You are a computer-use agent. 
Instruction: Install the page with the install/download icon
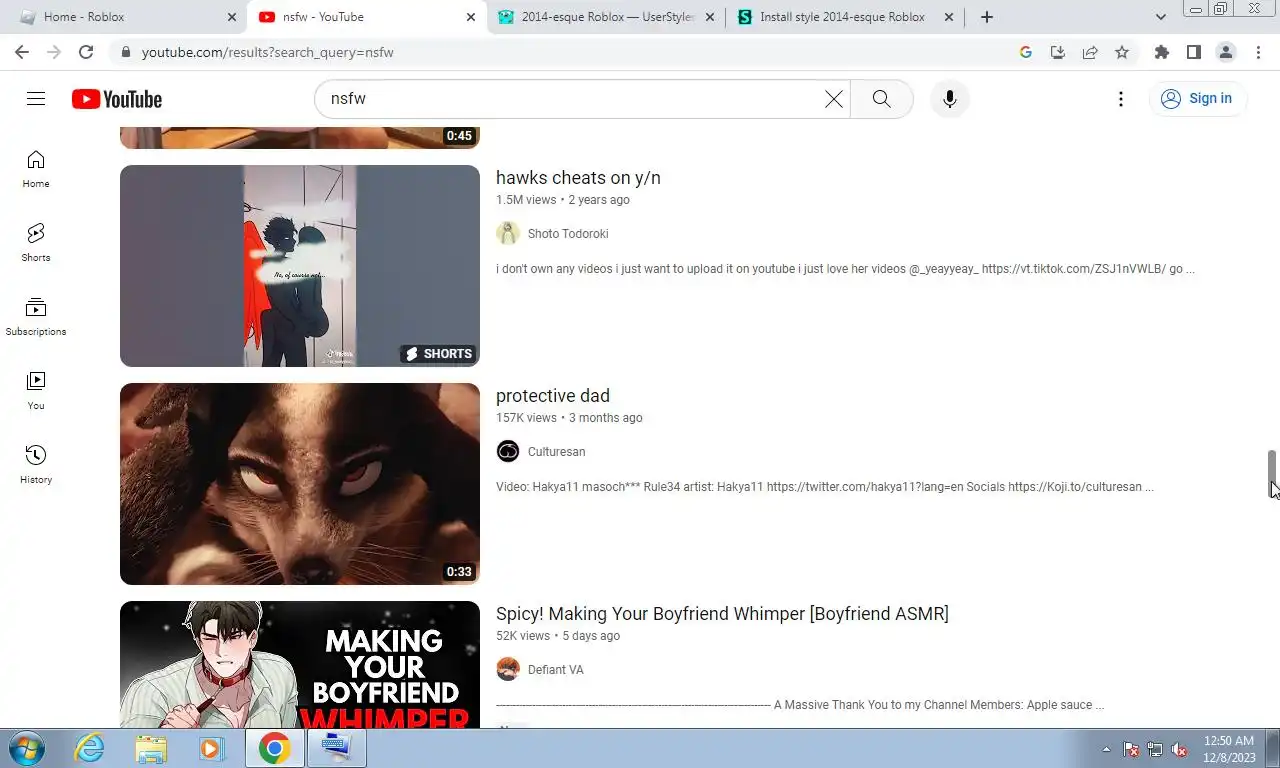1058,52
